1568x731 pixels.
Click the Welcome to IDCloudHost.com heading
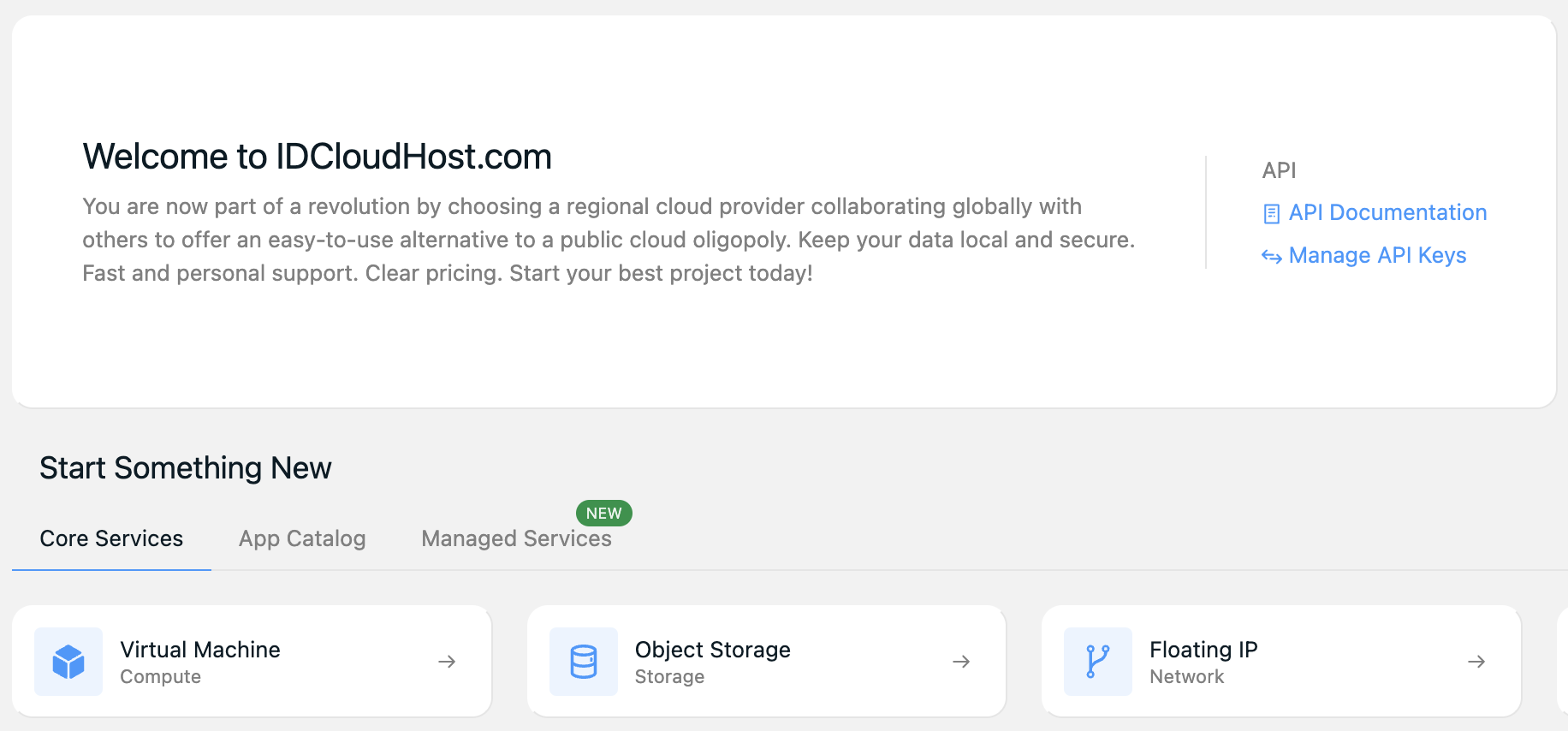pyautogui.click(x=317, y=157)
